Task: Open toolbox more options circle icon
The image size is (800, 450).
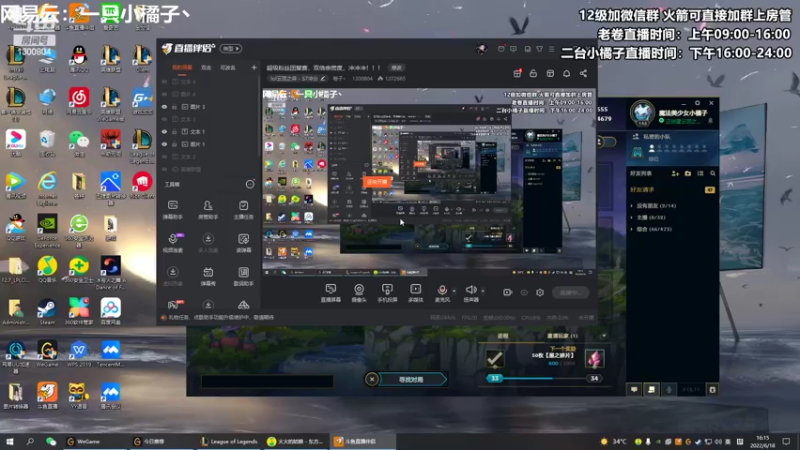Action: [250, 184]
